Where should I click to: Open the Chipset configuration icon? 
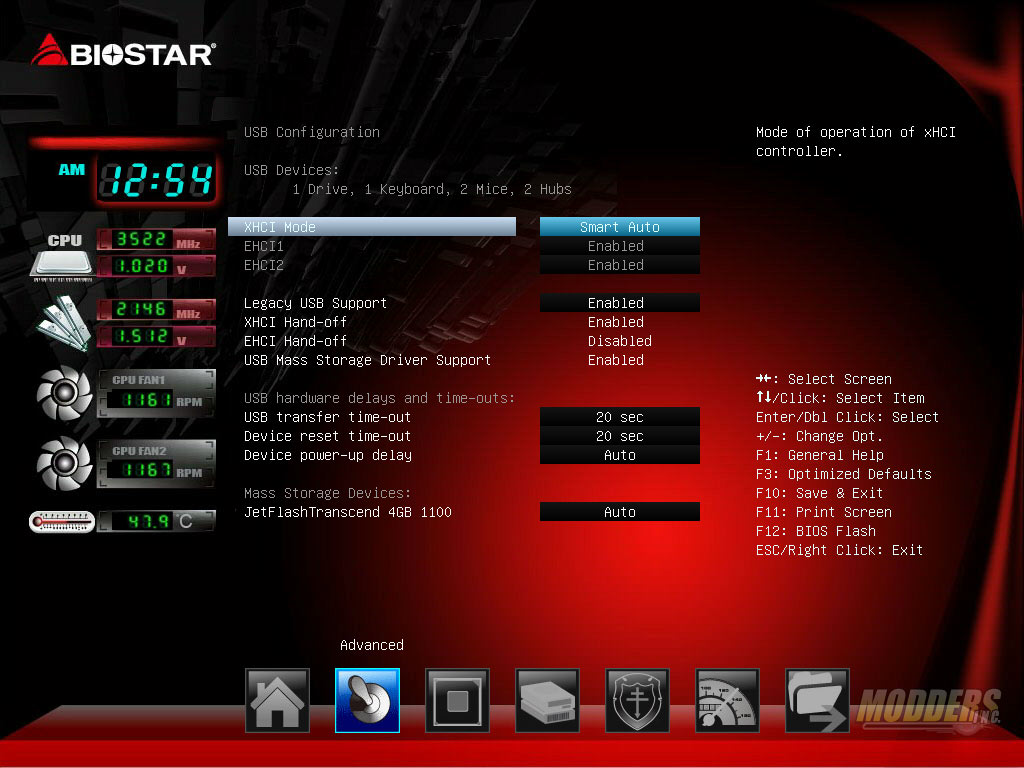point(457,700)
